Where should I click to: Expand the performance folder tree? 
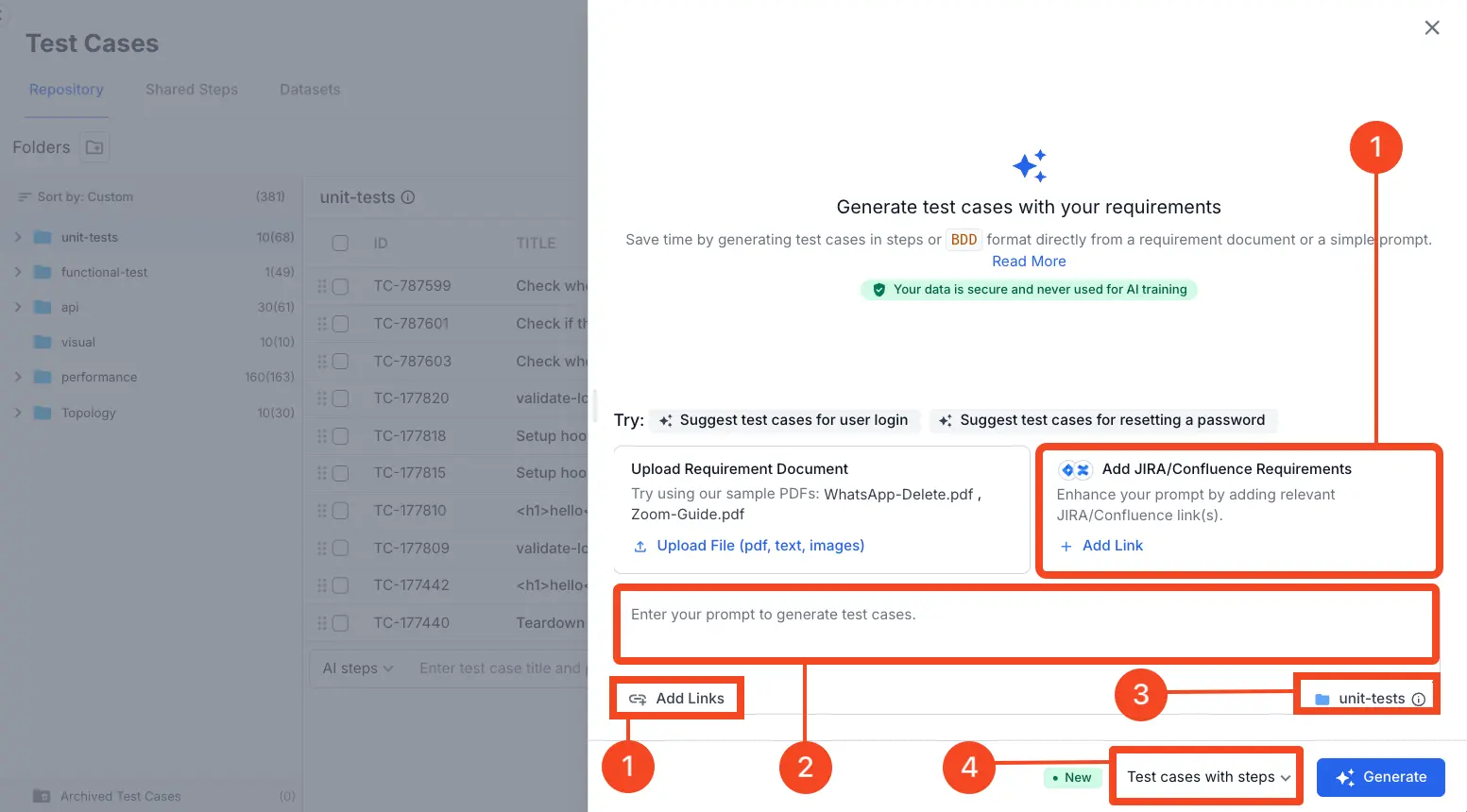(18, 377)
